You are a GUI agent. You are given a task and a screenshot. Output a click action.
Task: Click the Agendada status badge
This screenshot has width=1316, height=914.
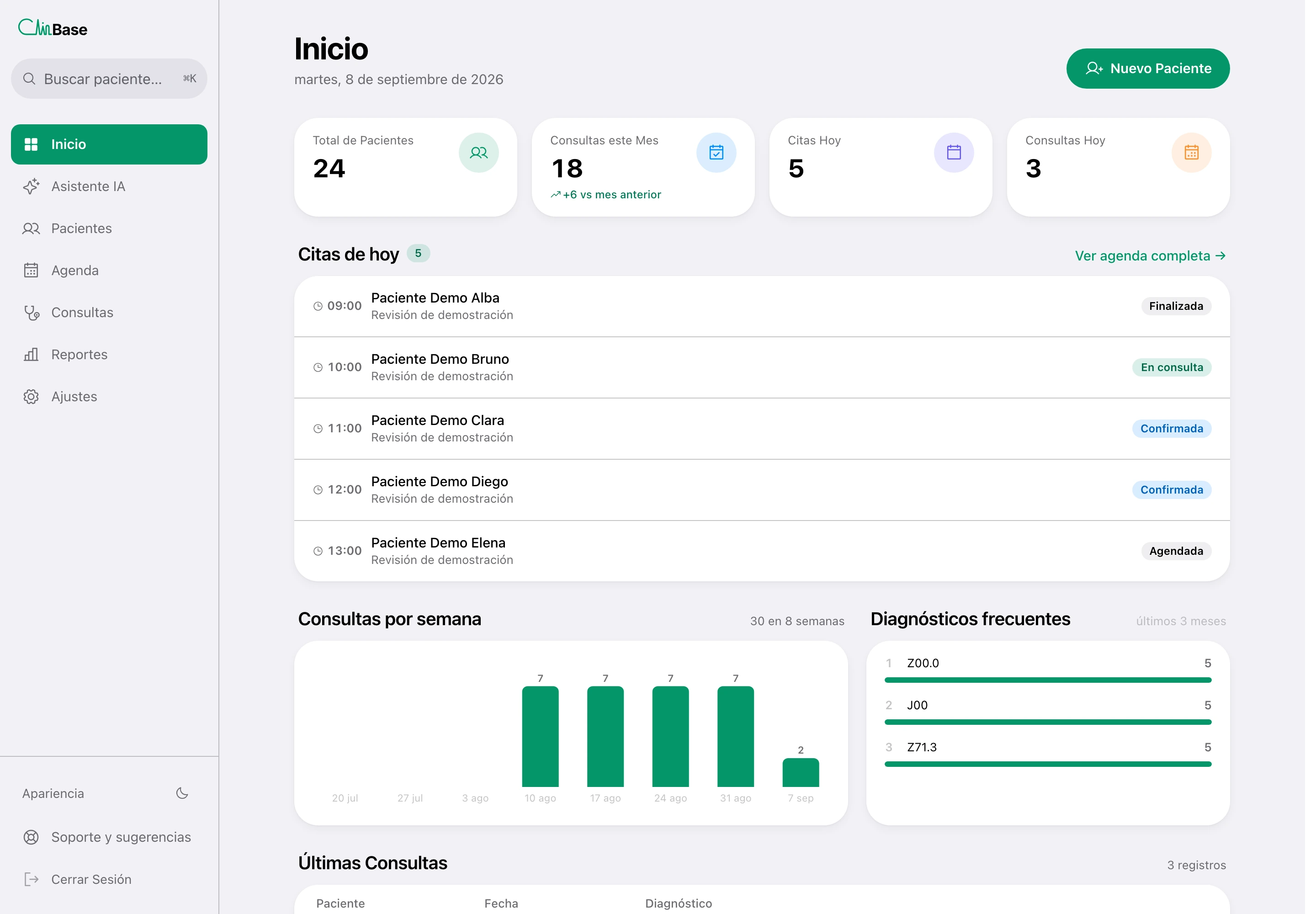[1176, 552]
